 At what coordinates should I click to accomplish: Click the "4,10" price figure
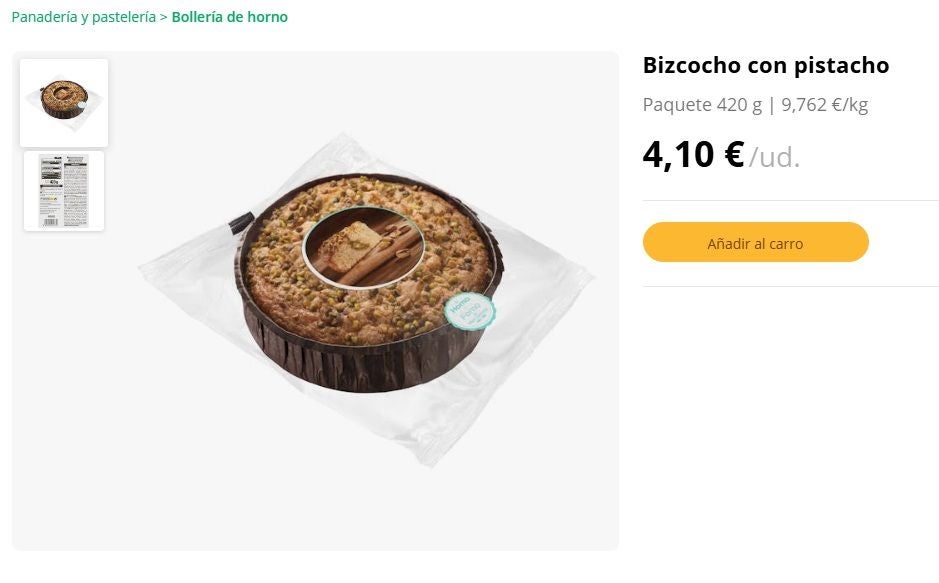click(x=678, y=155)
